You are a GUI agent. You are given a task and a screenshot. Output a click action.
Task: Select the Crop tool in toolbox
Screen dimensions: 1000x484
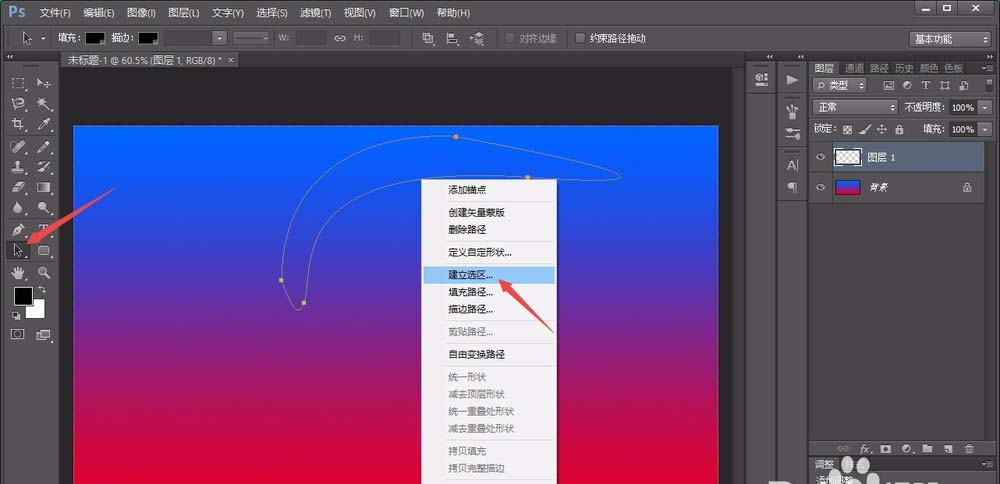point(18,125)
